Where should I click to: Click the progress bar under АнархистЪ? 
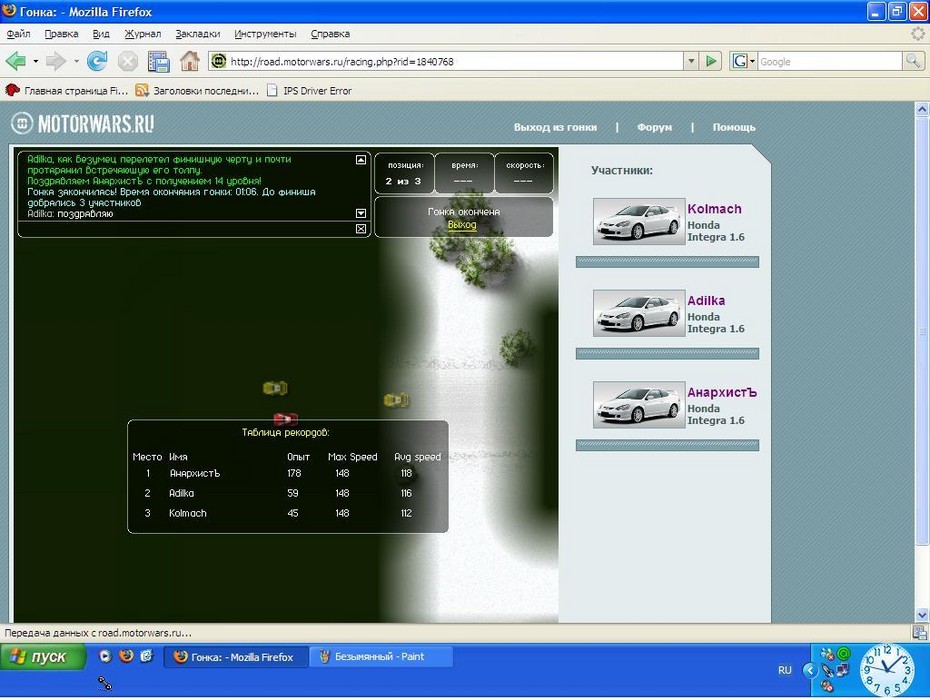coord(667,445)
